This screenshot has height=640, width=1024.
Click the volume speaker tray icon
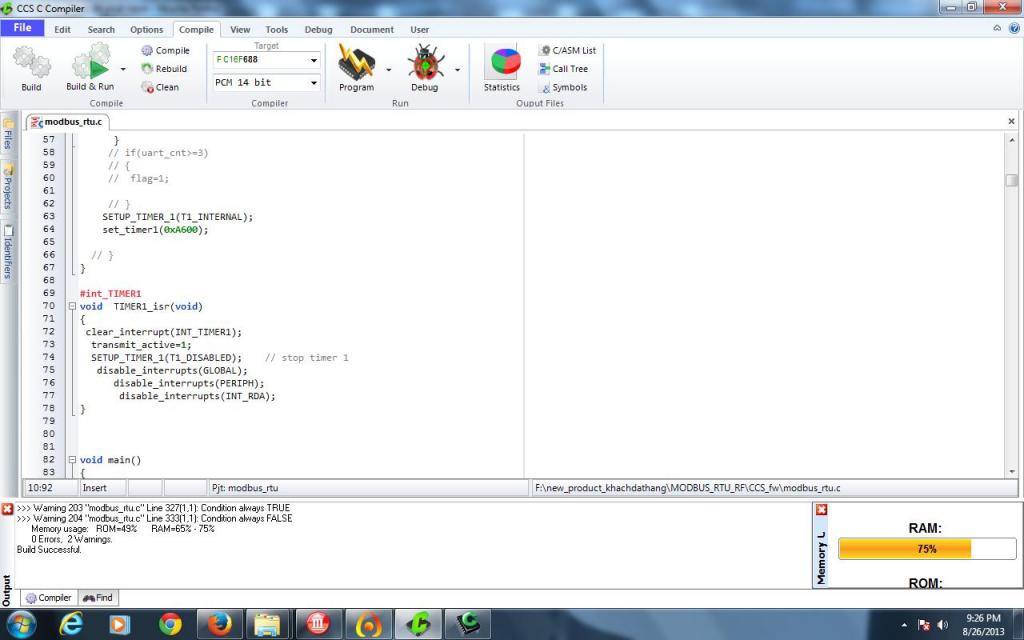click(x=942, y=625)
